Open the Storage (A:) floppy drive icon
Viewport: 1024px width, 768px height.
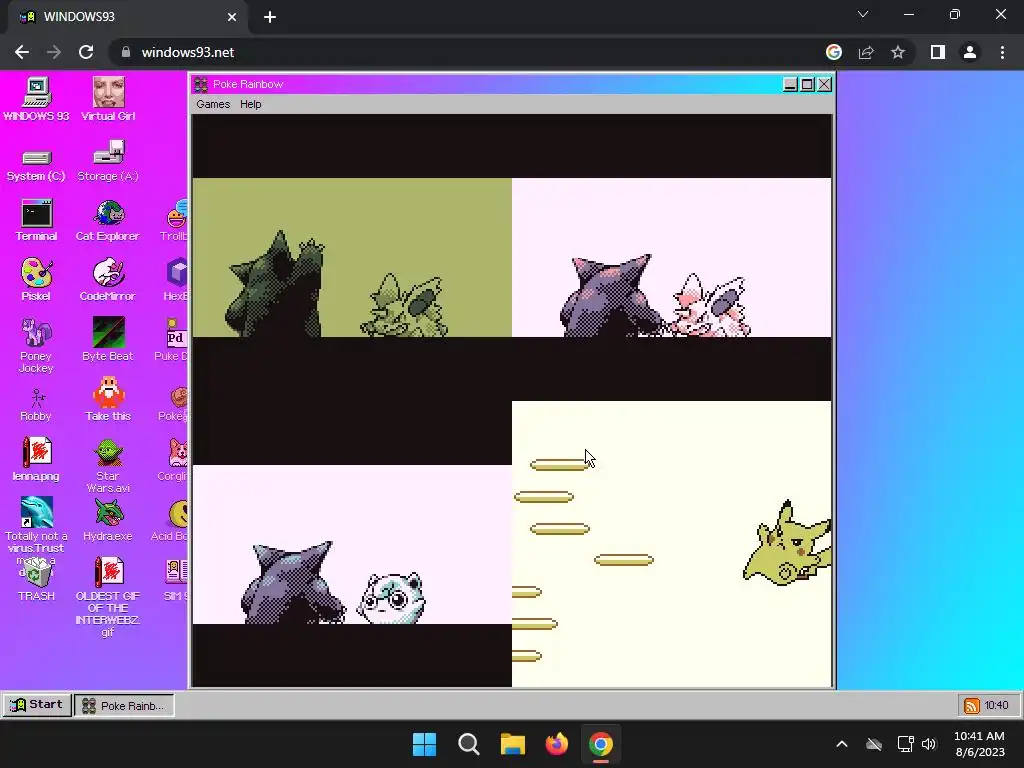(108, 161)
